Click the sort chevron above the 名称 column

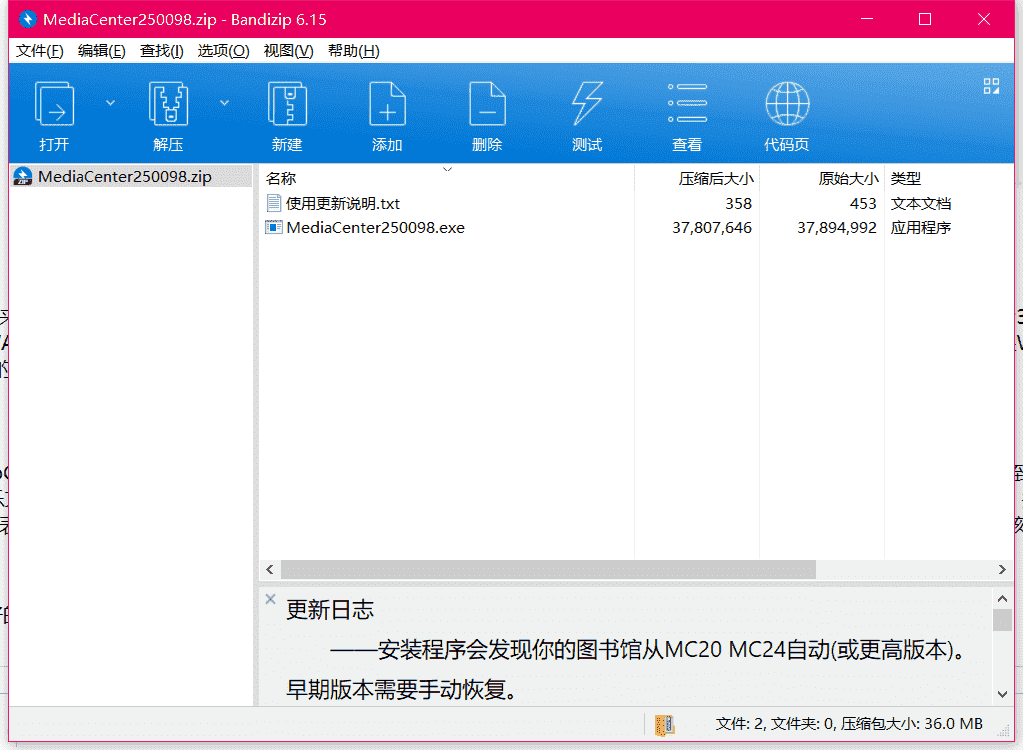(447, 170)
